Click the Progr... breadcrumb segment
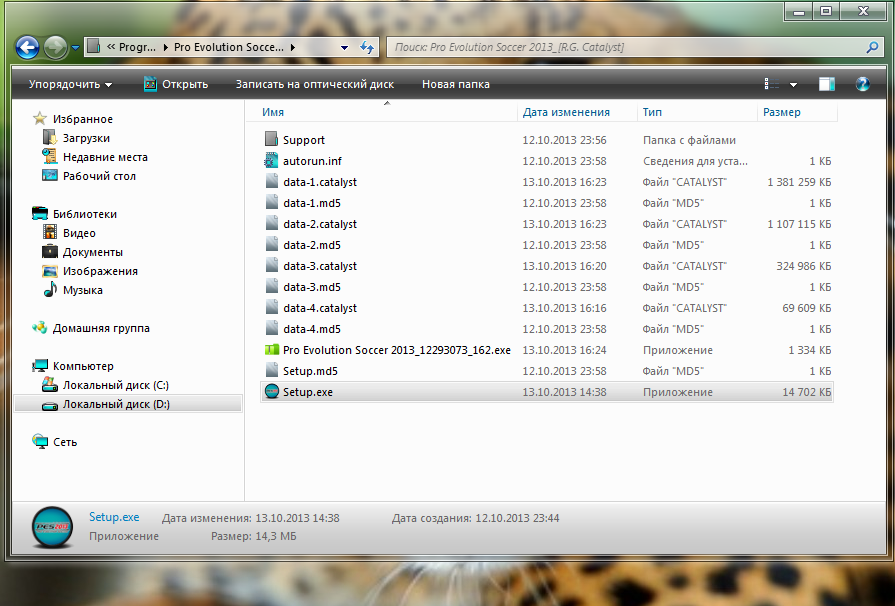895x606 pixels. (137, 47)
